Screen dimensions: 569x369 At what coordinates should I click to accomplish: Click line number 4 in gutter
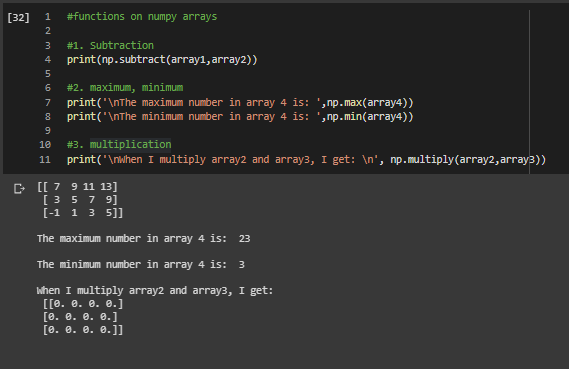48,60
